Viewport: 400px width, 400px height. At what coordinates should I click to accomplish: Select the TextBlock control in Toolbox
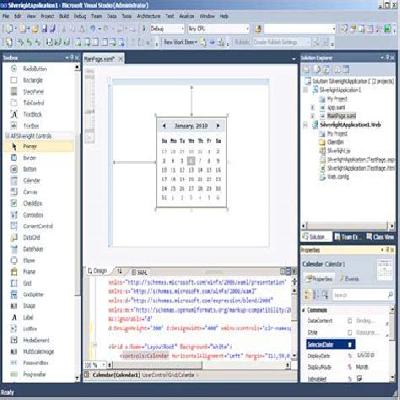[32, 114]
